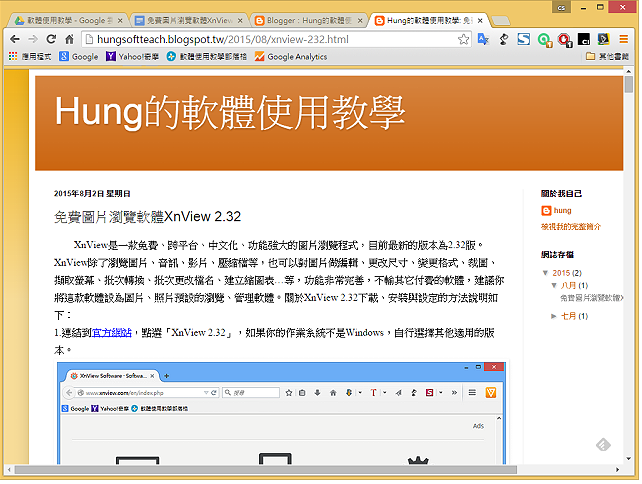The width and height of the screenshot is (642, 484).
Task: Open the Apps shortcut in bookmarks bar
Action: pyautogui.click(x=30, y=57)
